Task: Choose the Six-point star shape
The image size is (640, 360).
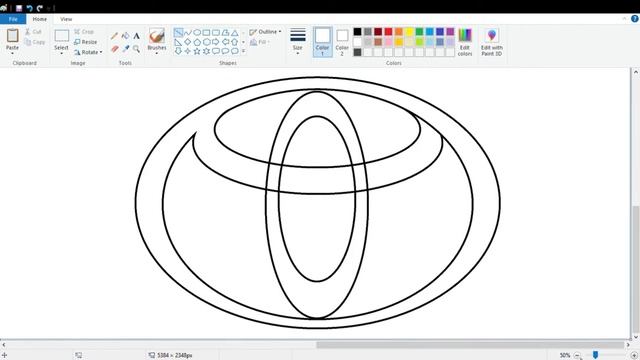Action: [206, 51]
